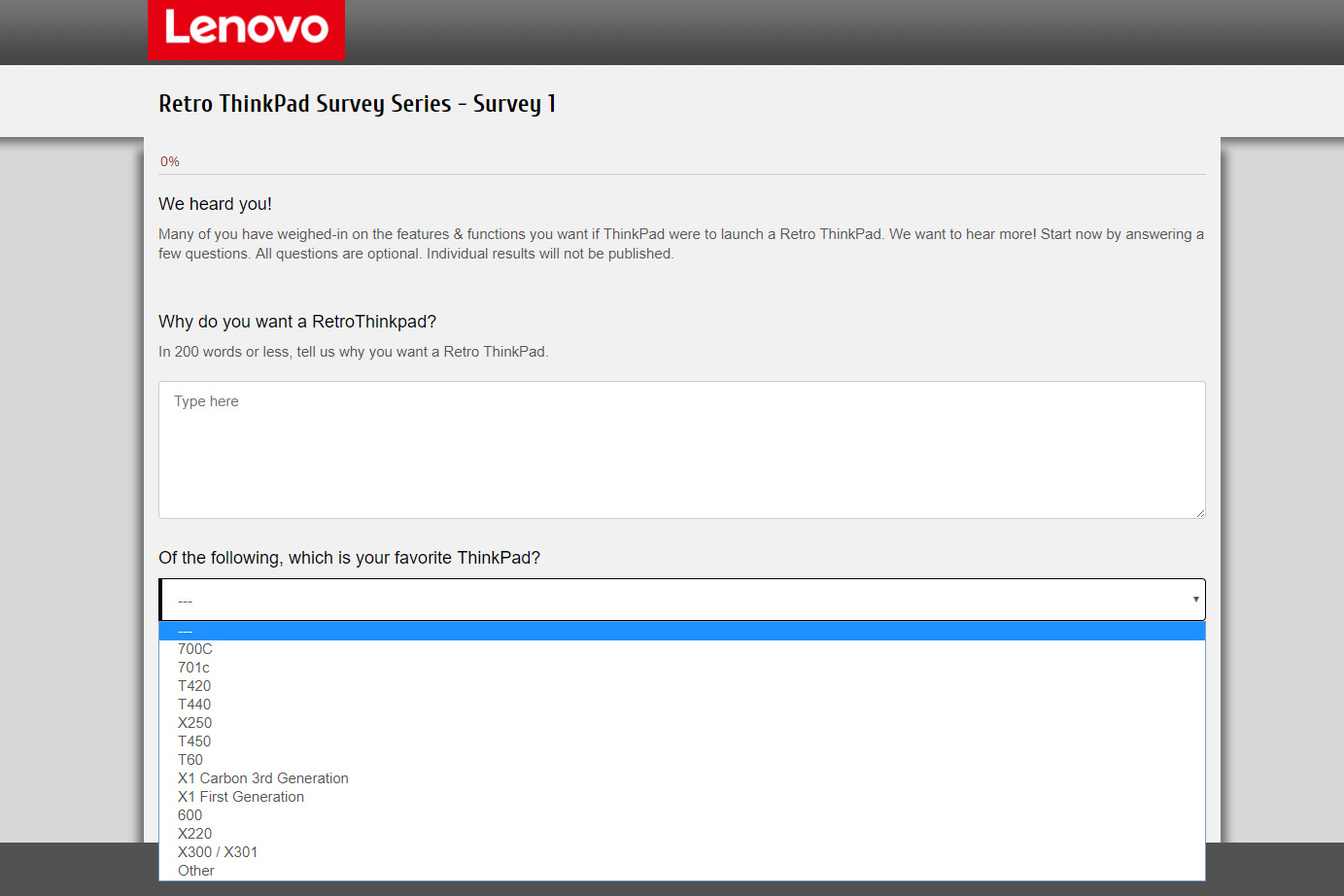Click the text area resize handle
The height and width of the screenshot is (896, 1344).
(1200, 513)
